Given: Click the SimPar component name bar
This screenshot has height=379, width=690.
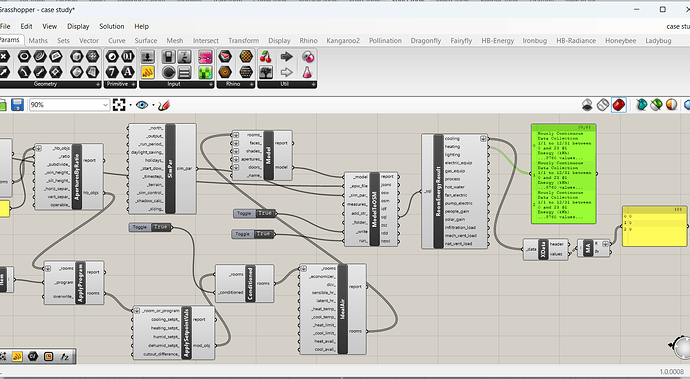Looking at the screenshot, I should click(170, 169).
